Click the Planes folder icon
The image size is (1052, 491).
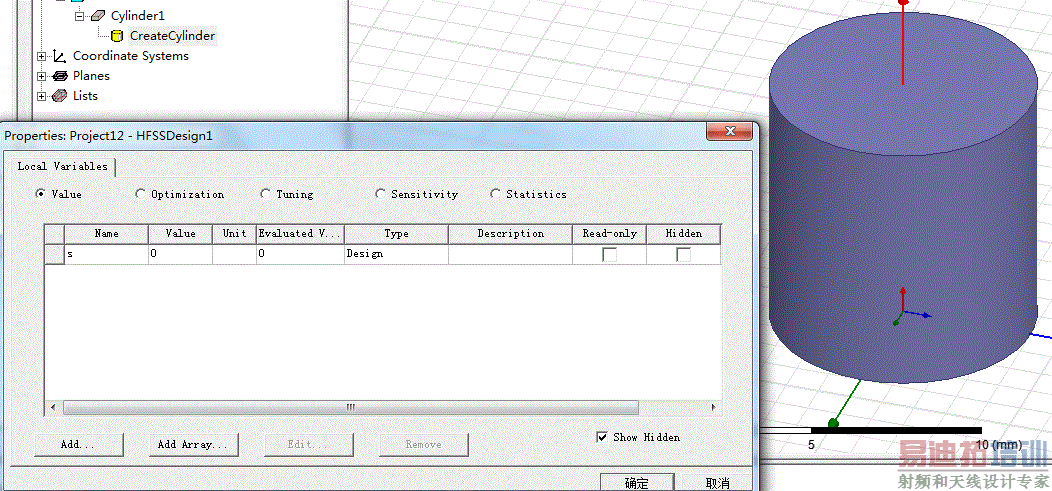tap(60, 76)
